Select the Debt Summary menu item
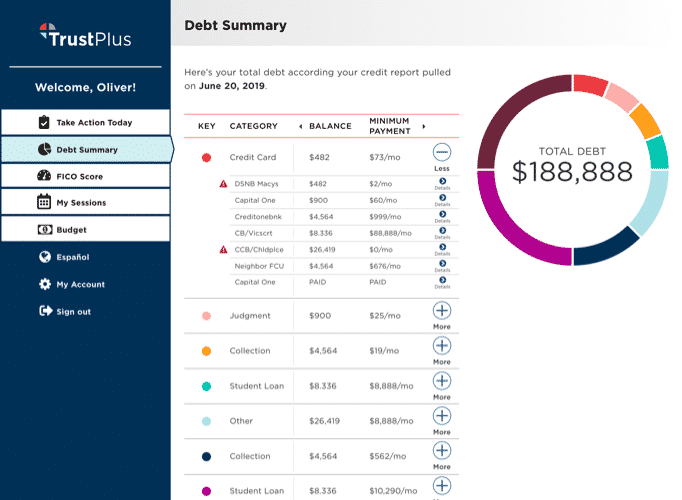 (x=86, y=149)
